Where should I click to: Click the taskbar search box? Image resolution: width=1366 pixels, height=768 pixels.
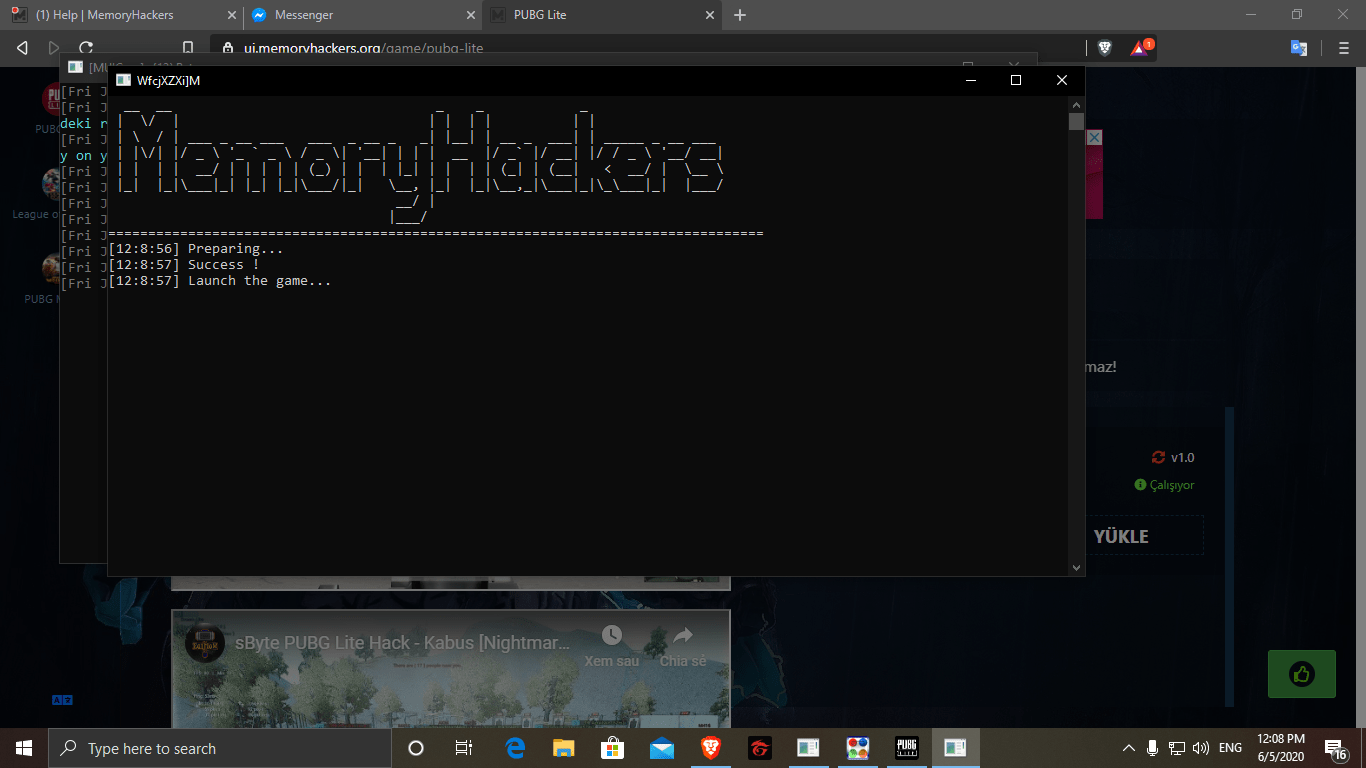coord(220,748)
